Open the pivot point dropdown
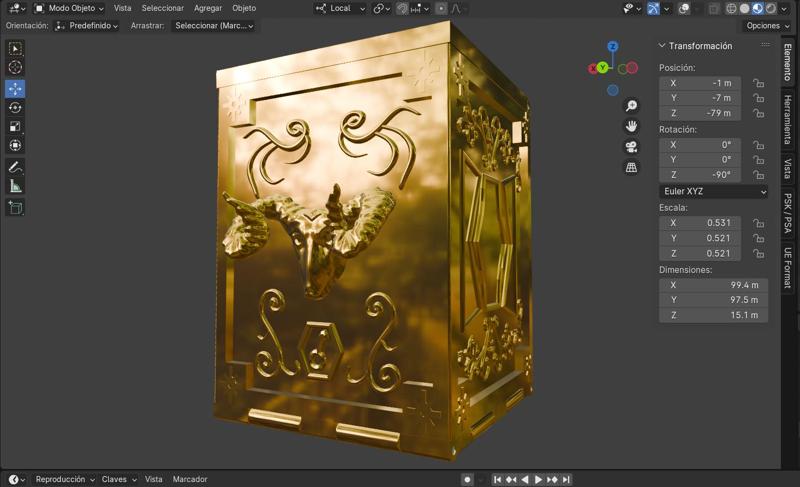The image size is (800, 487). [382, 9]
